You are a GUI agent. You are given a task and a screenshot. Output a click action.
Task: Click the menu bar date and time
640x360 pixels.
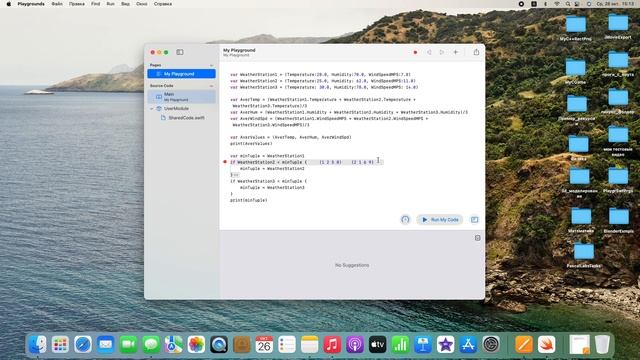point(616,4)
